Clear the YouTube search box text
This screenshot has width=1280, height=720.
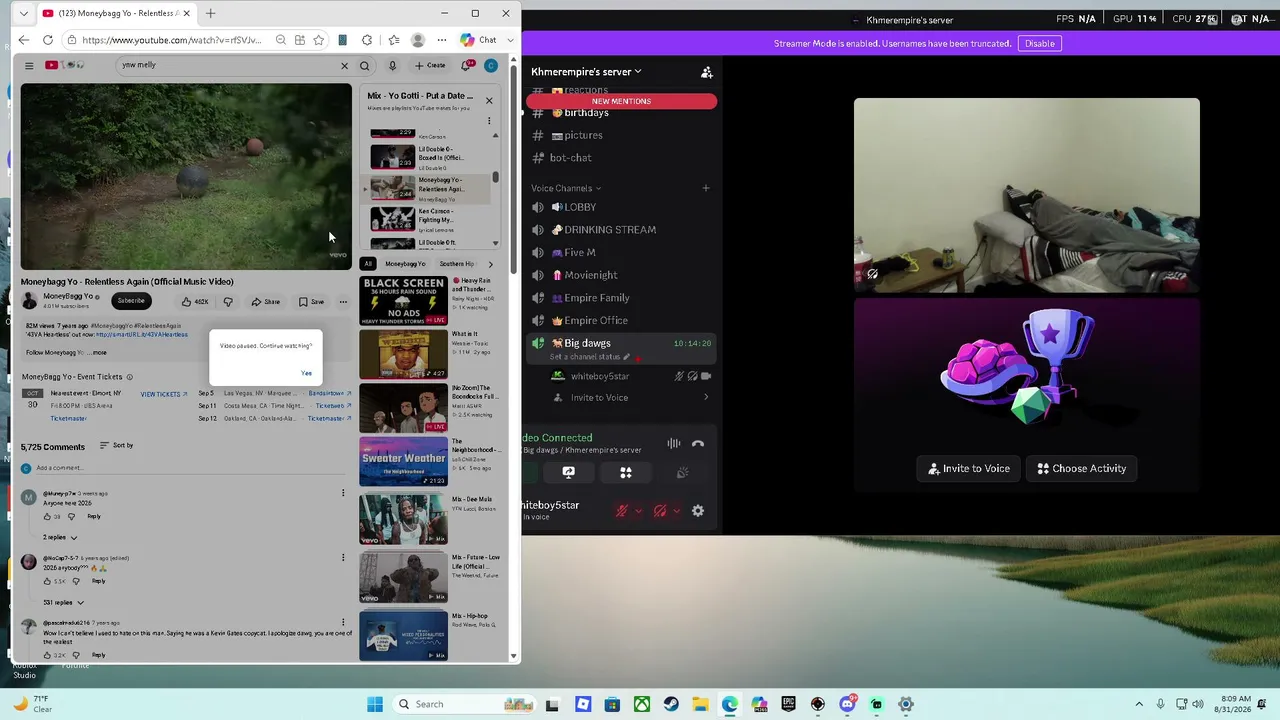pyautogui.click(x=345, y=66)
